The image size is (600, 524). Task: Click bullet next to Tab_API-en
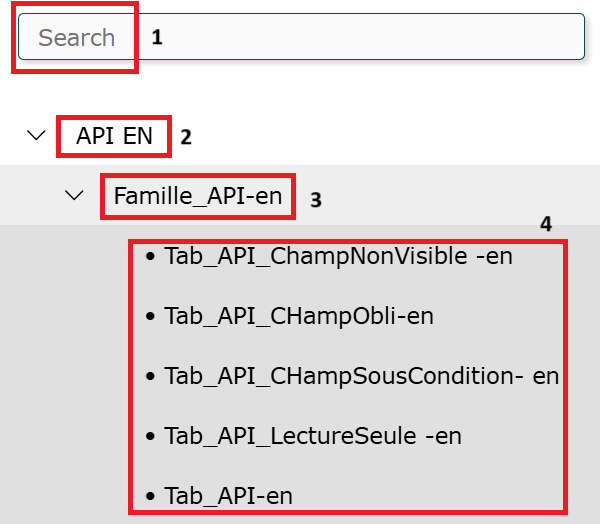click(150, 496)
